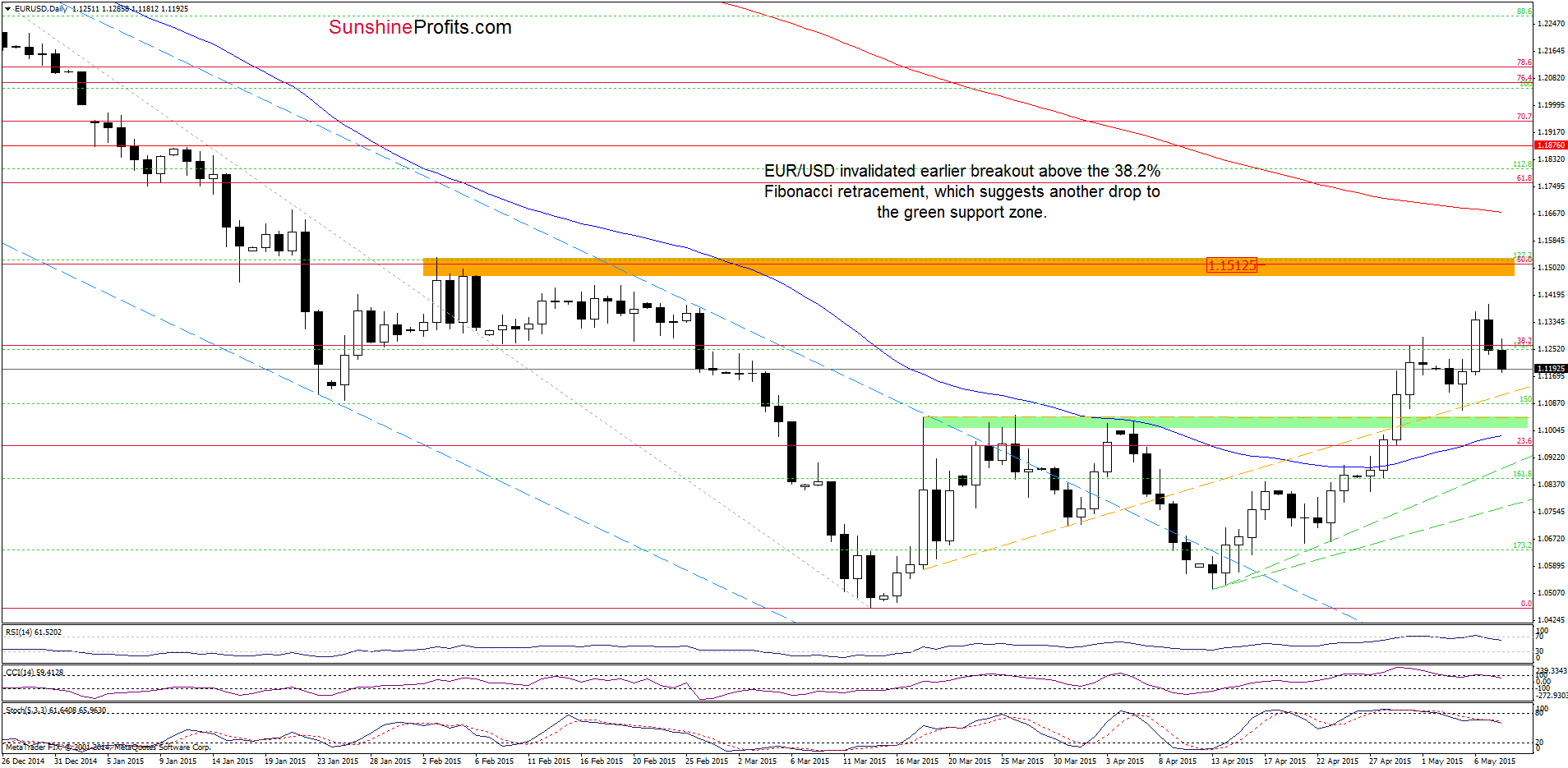Click the 1.14195 price scale label
1568x768 pixels.
(x=1552, y=295)
